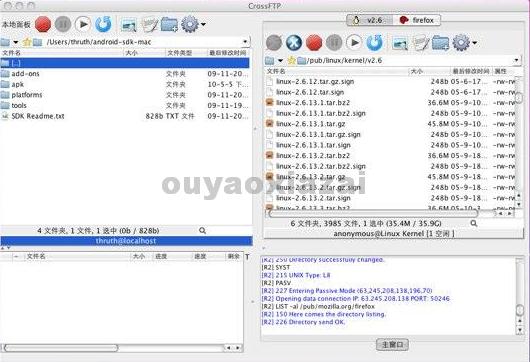Click the edit notepad icon in remote toolbar
The image size is (530, 362).
pyautogui.click(x=421, y=43)
